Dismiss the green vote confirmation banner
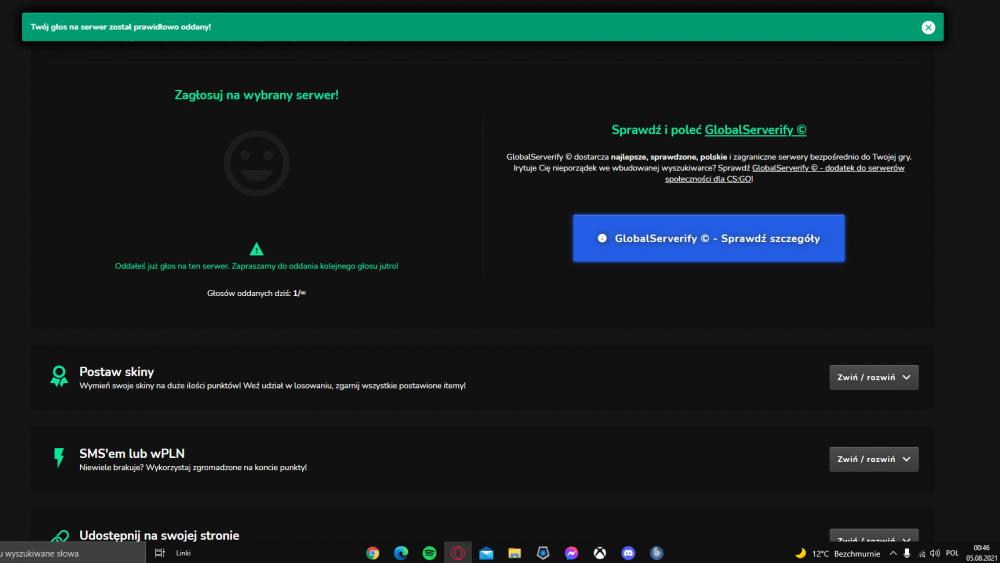This screenshot has width=1000, height=563. click(928, 27)
